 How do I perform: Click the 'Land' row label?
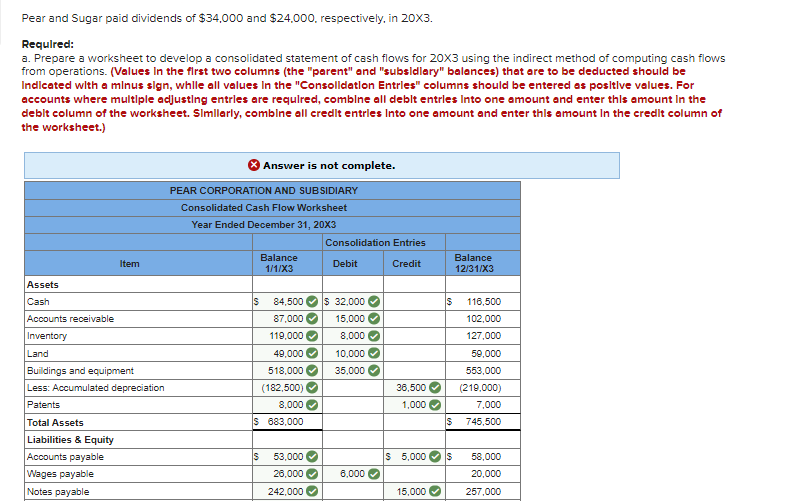[x=38, y=354]
